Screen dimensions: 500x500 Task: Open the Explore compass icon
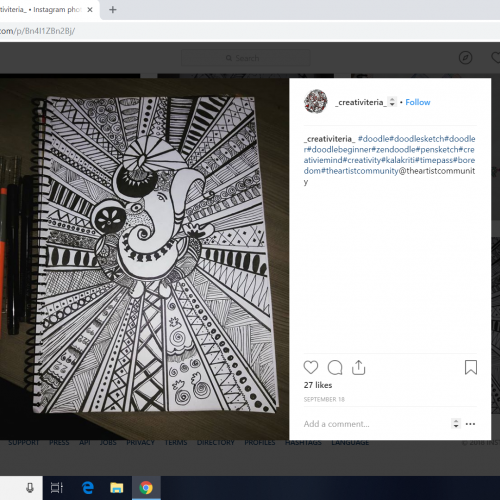[x=465, y=58]
